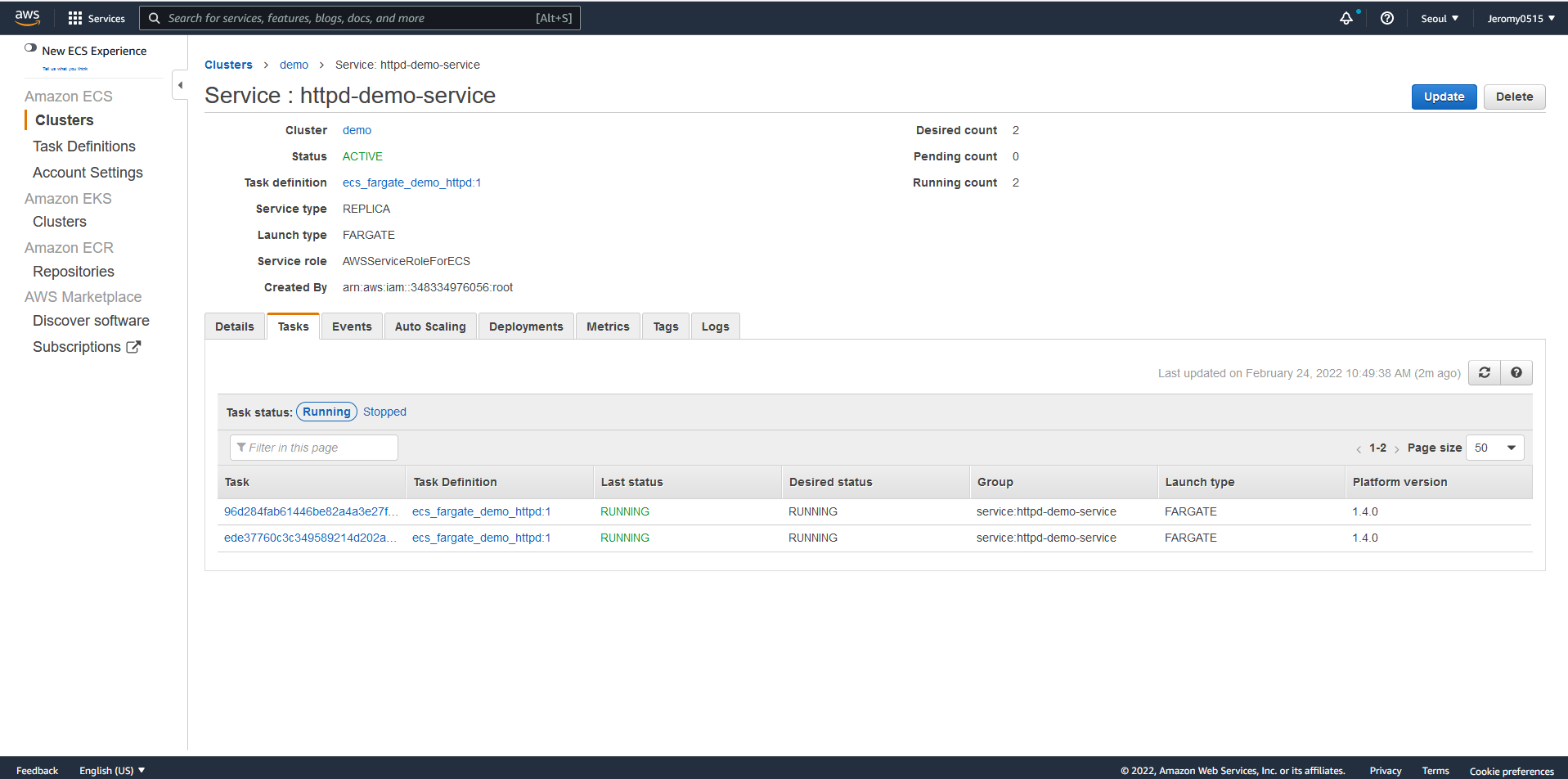Open Account Settings in sidebar
Screen dimensions: 1568x779
click(88, 173)
